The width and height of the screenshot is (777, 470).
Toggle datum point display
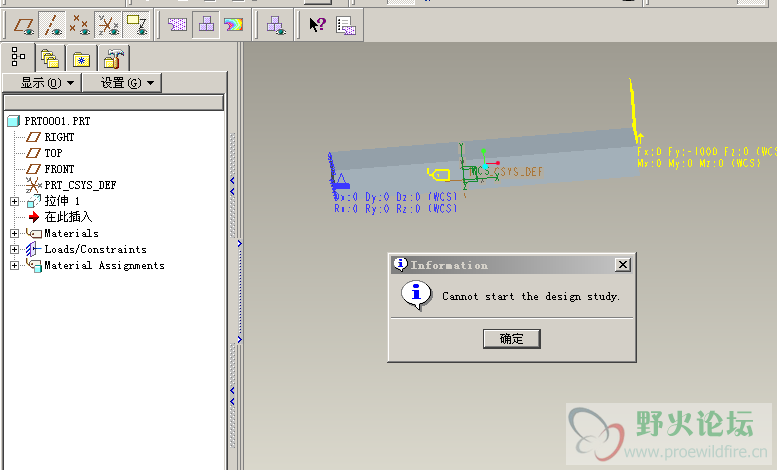click(79, 25)
